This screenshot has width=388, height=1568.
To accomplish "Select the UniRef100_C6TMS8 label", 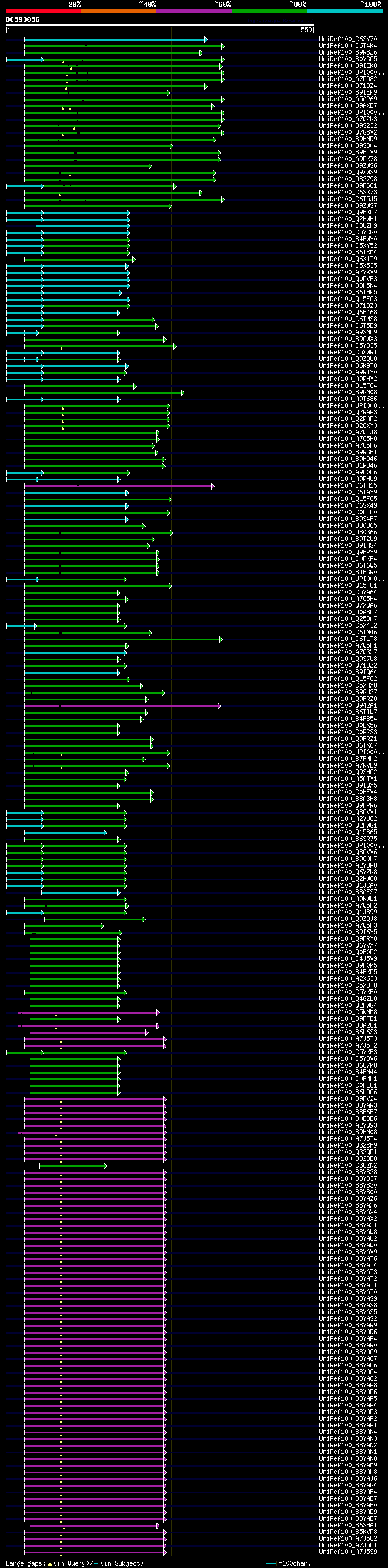I will pos(348,319).
